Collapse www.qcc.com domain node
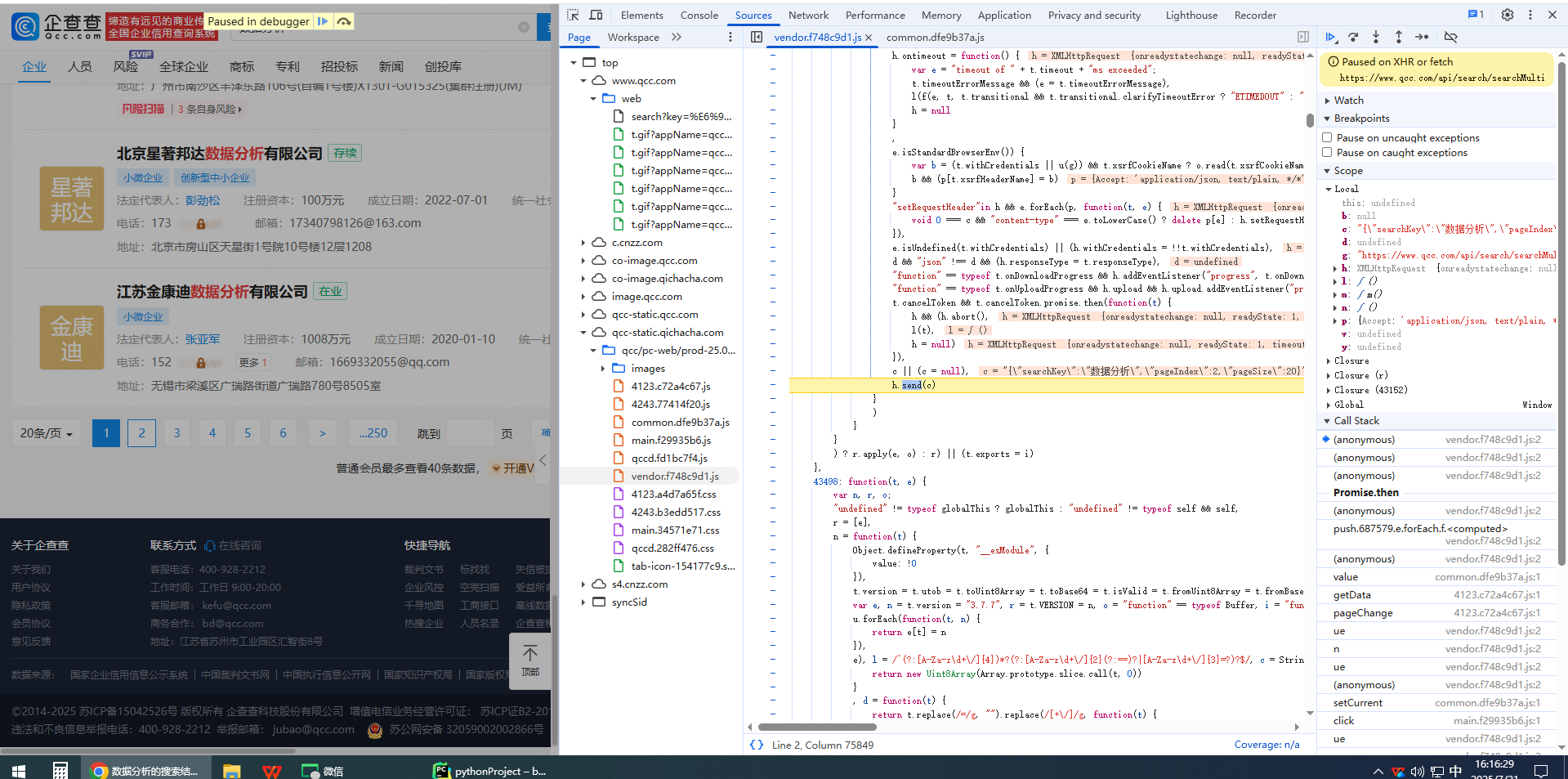The image size is (1568, 779). tap(583, 81)
